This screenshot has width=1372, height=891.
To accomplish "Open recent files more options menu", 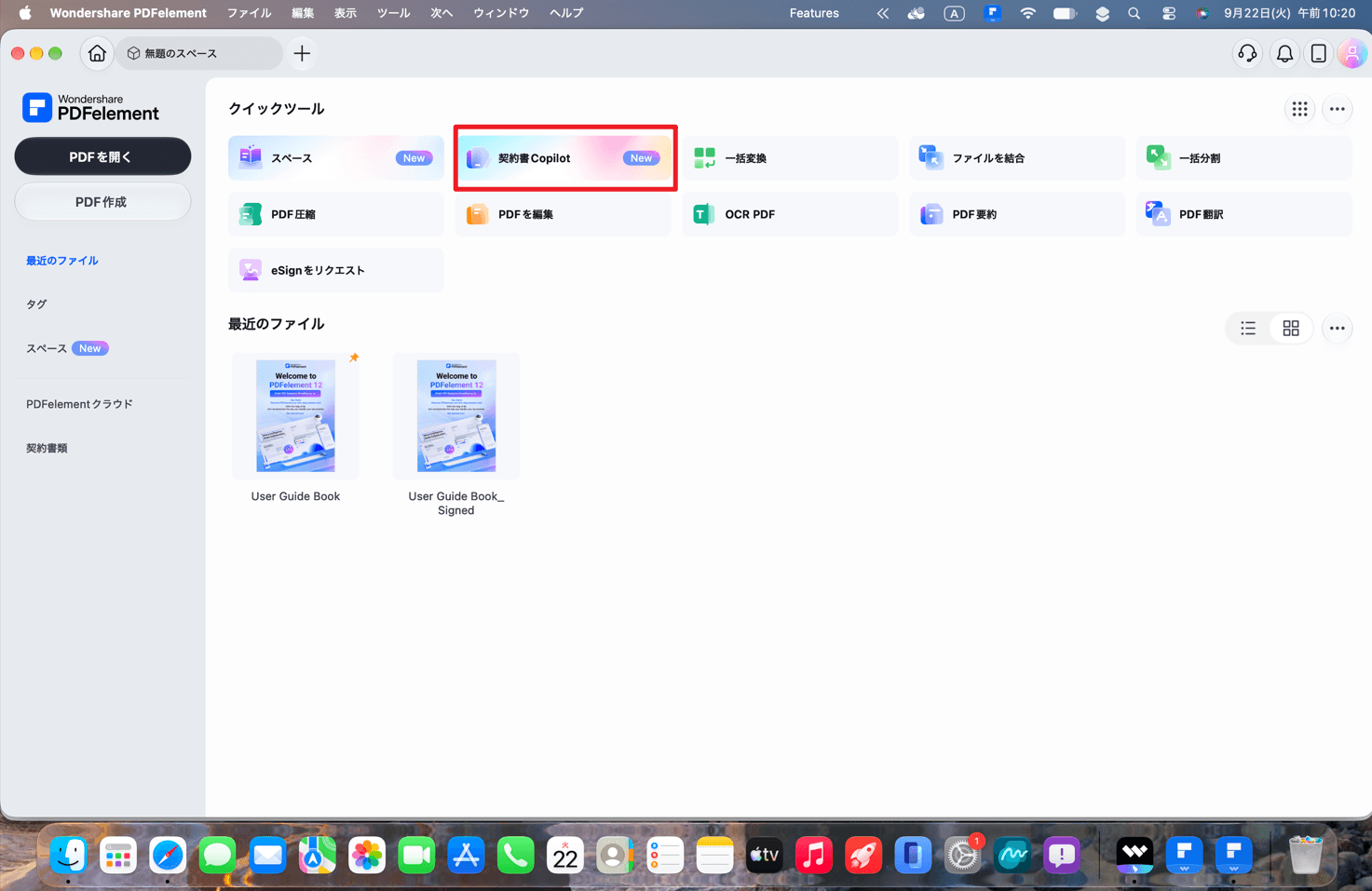I will [x=1338, y=328].
